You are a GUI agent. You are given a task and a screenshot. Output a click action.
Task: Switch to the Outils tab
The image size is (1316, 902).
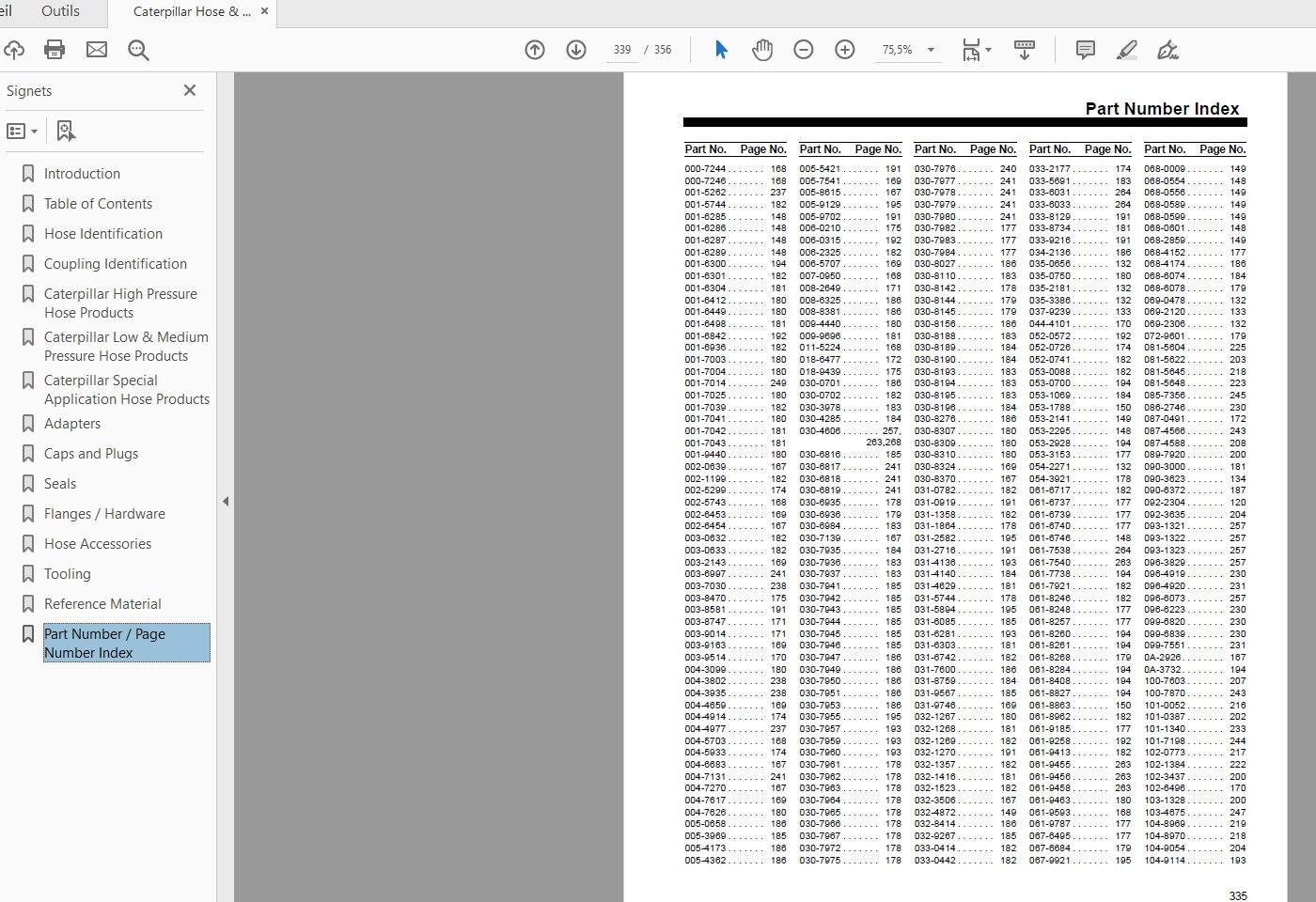click(x=60, y=11)
